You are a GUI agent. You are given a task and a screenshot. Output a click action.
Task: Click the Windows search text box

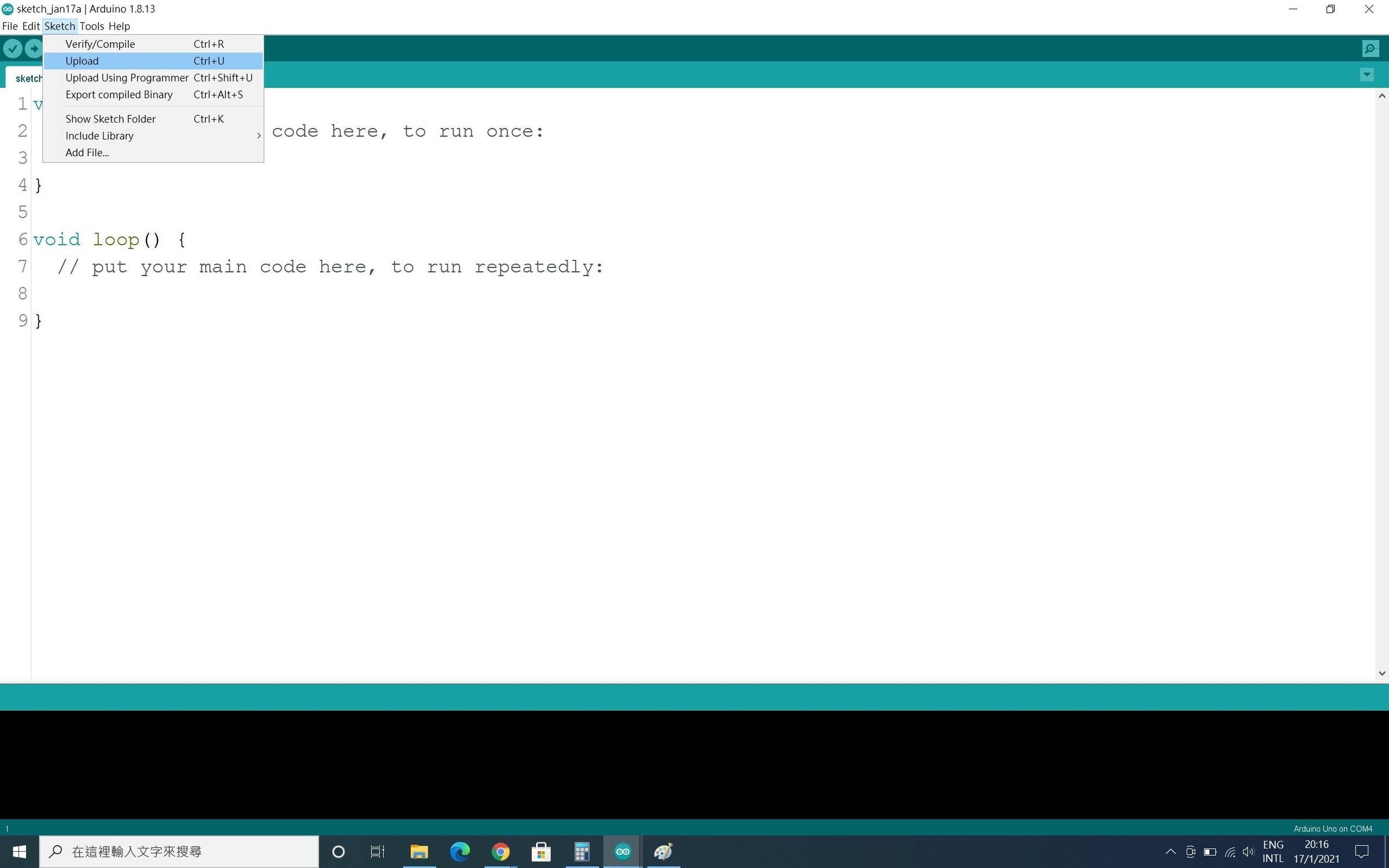179,851
